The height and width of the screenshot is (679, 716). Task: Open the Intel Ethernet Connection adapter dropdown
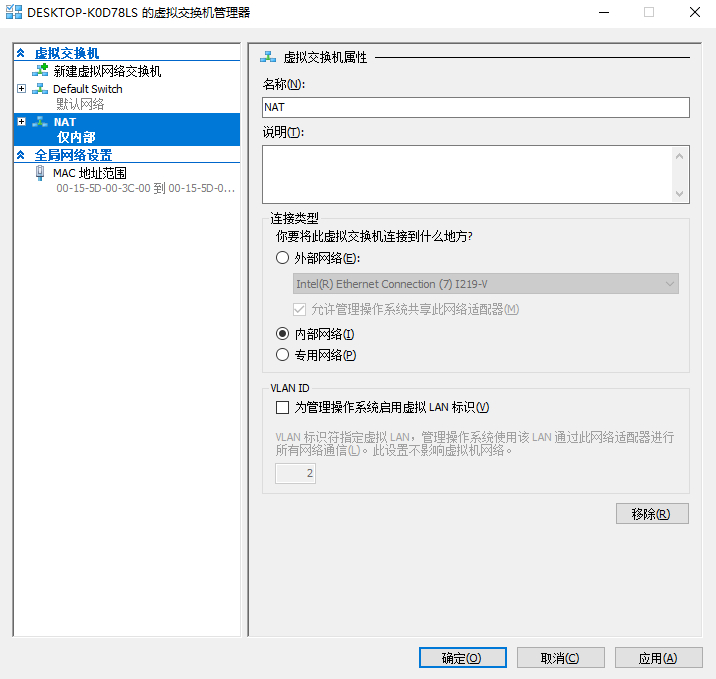(485, 284)
